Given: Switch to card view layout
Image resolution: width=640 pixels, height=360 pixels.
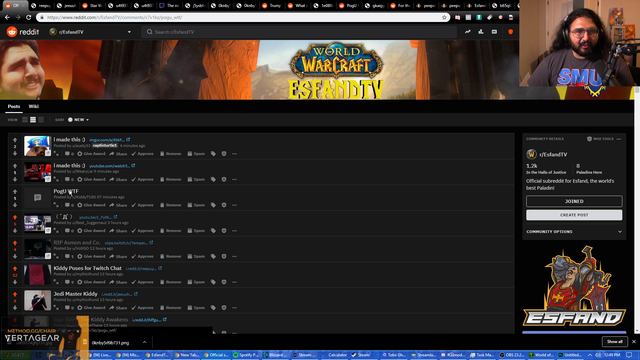Looking at the screenshot, I should pyautogui.click(x=25, y=120).
